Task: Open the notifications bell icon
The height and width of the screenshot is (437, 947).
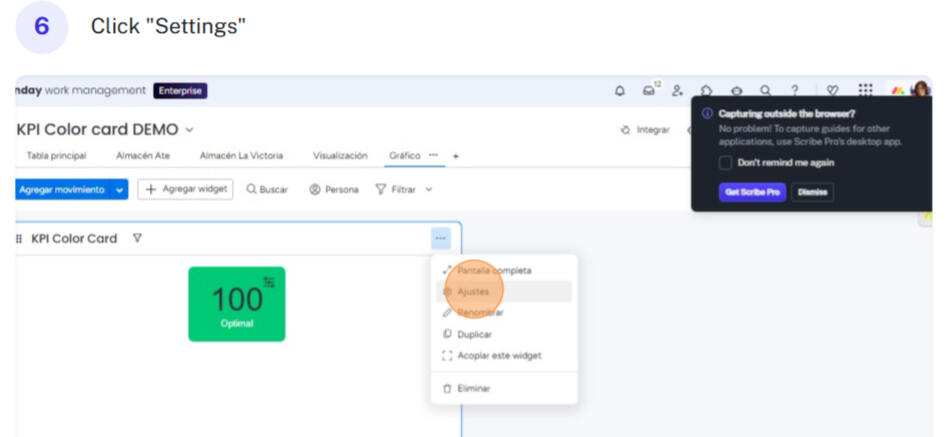Action: click(x=620, y=91)
